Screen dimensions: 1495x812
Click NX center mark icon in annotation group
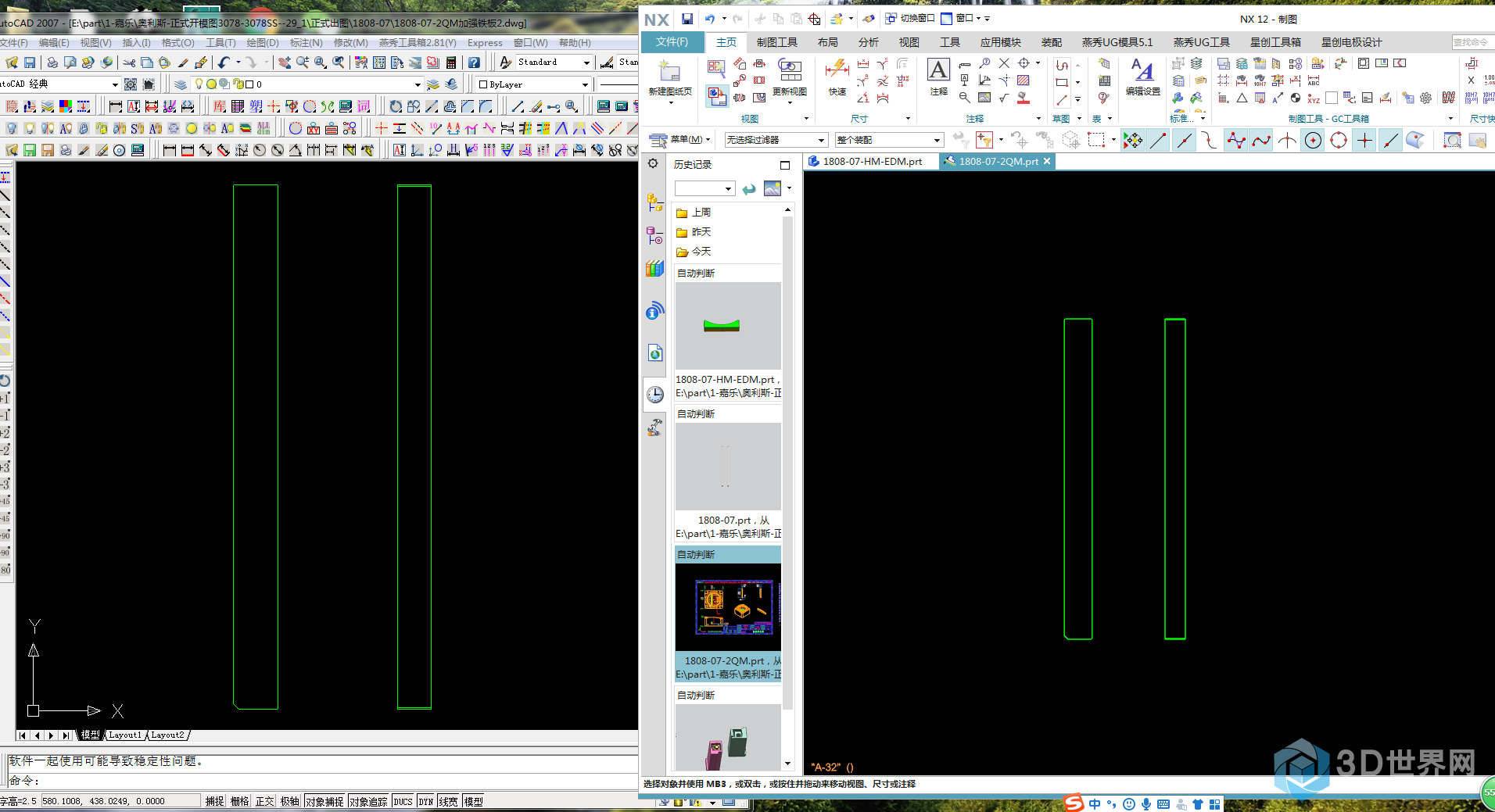1024,63
